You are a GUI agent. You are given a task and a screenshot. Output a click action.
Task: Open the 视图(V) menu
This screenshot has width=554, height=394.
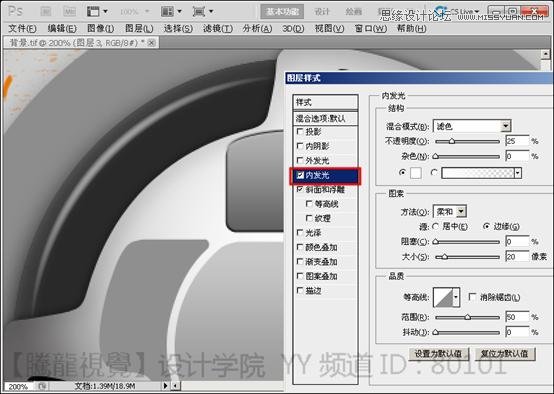[329, 29]
